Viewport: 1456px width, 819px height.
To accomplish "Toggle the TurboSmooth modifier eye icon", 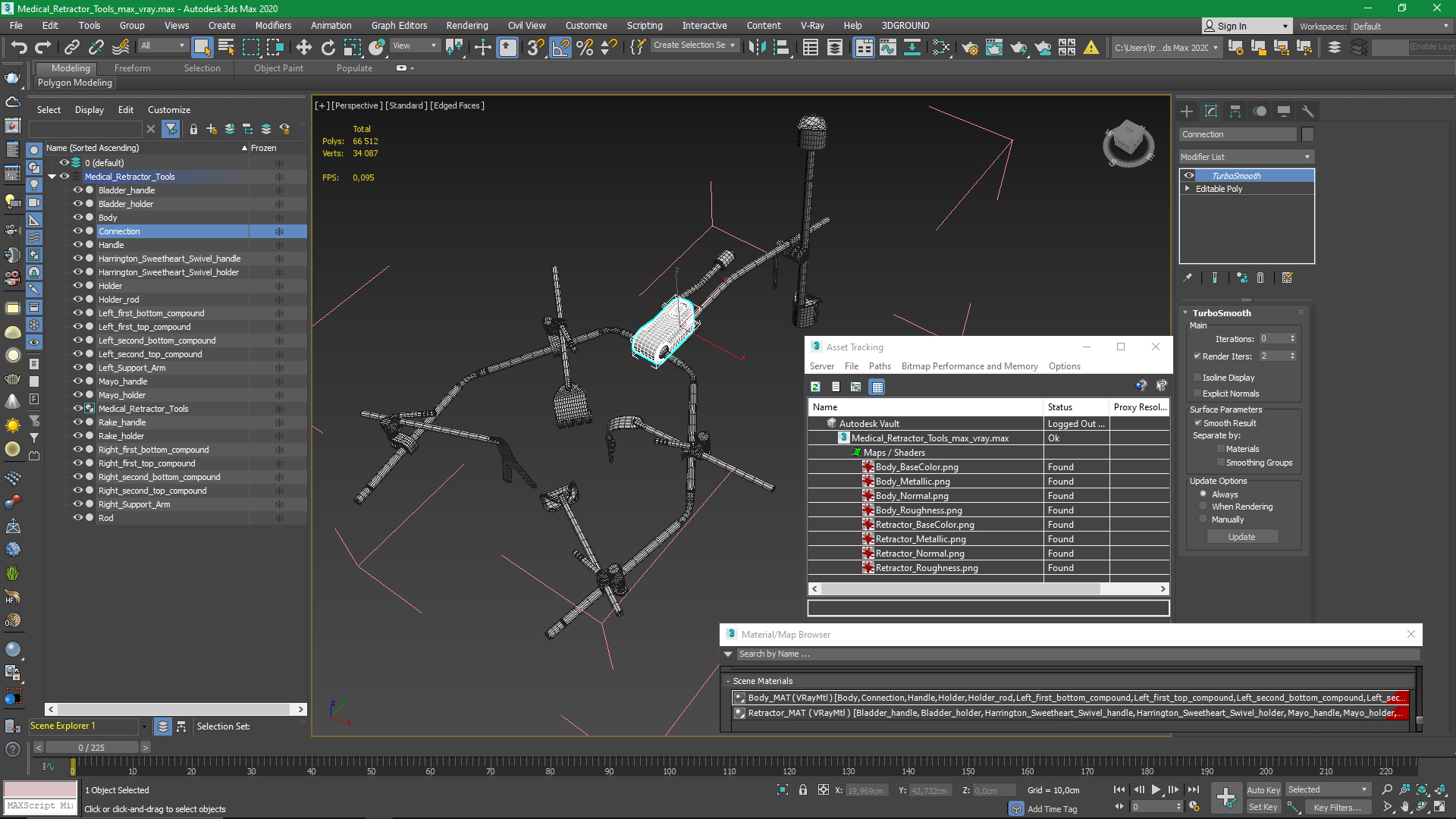I will pyautogui.click(x=1189, y=176).
